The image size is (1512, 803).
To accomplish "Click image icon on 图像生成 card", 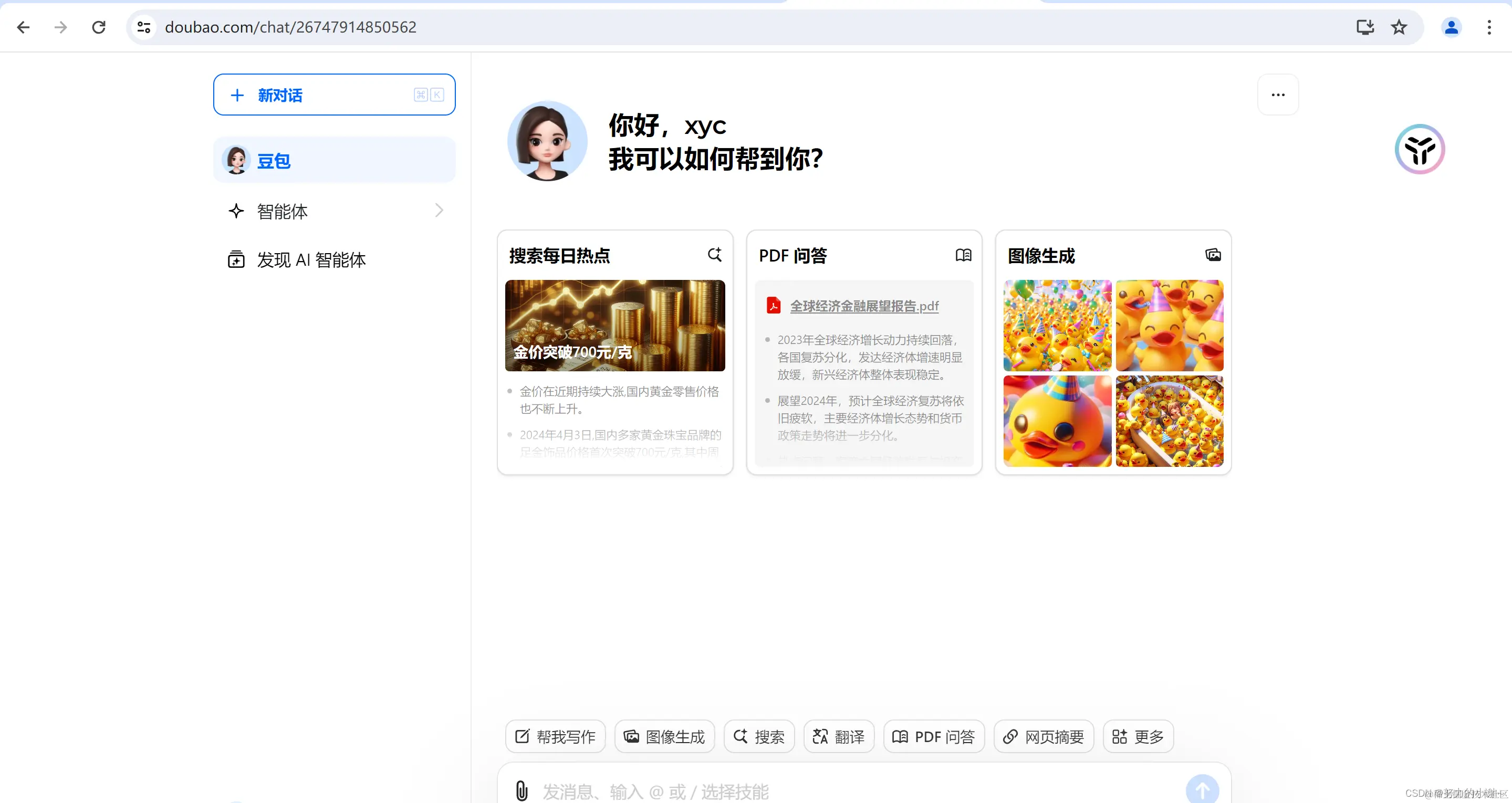I will (1213, 255).
